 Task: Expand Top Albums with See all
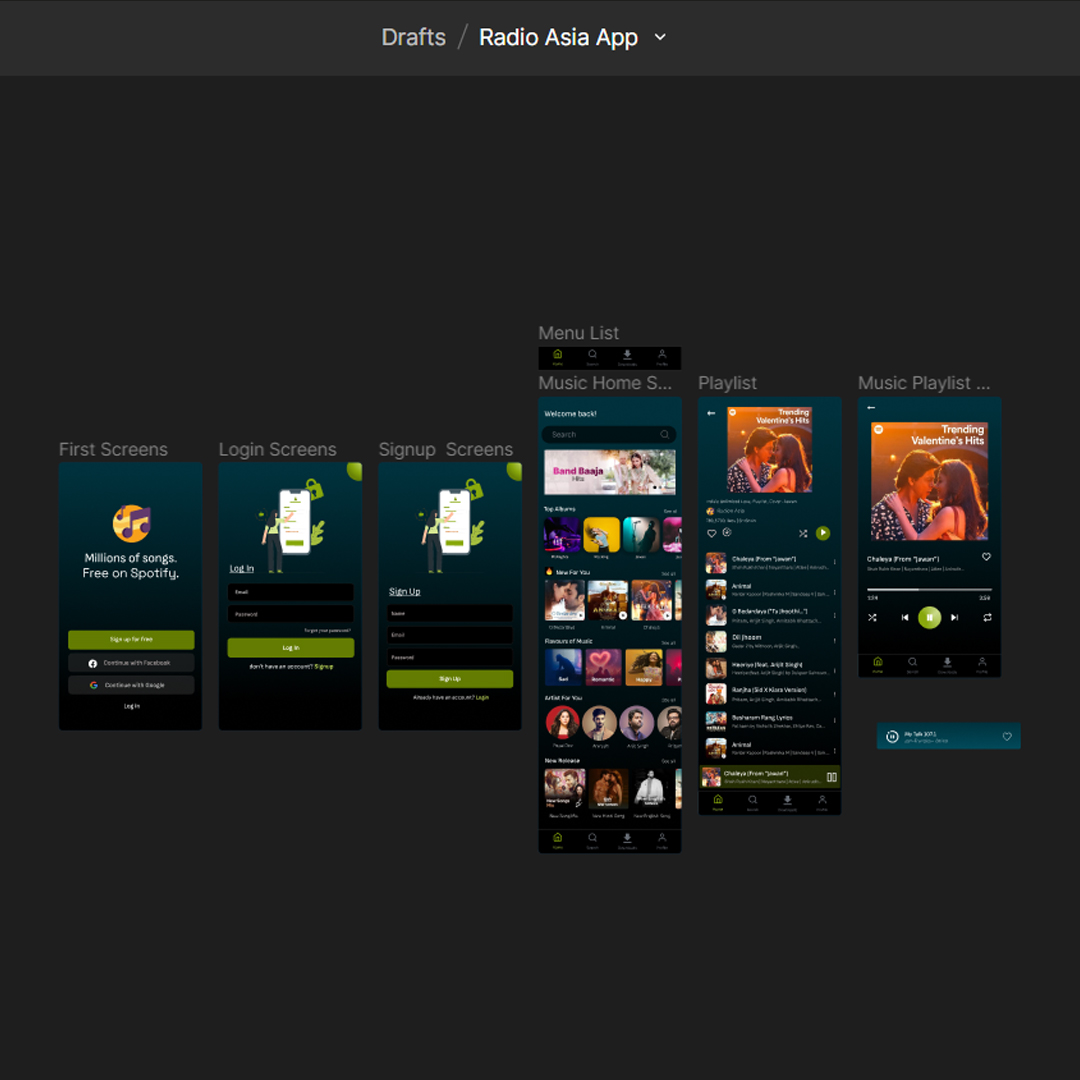[670, 510]
